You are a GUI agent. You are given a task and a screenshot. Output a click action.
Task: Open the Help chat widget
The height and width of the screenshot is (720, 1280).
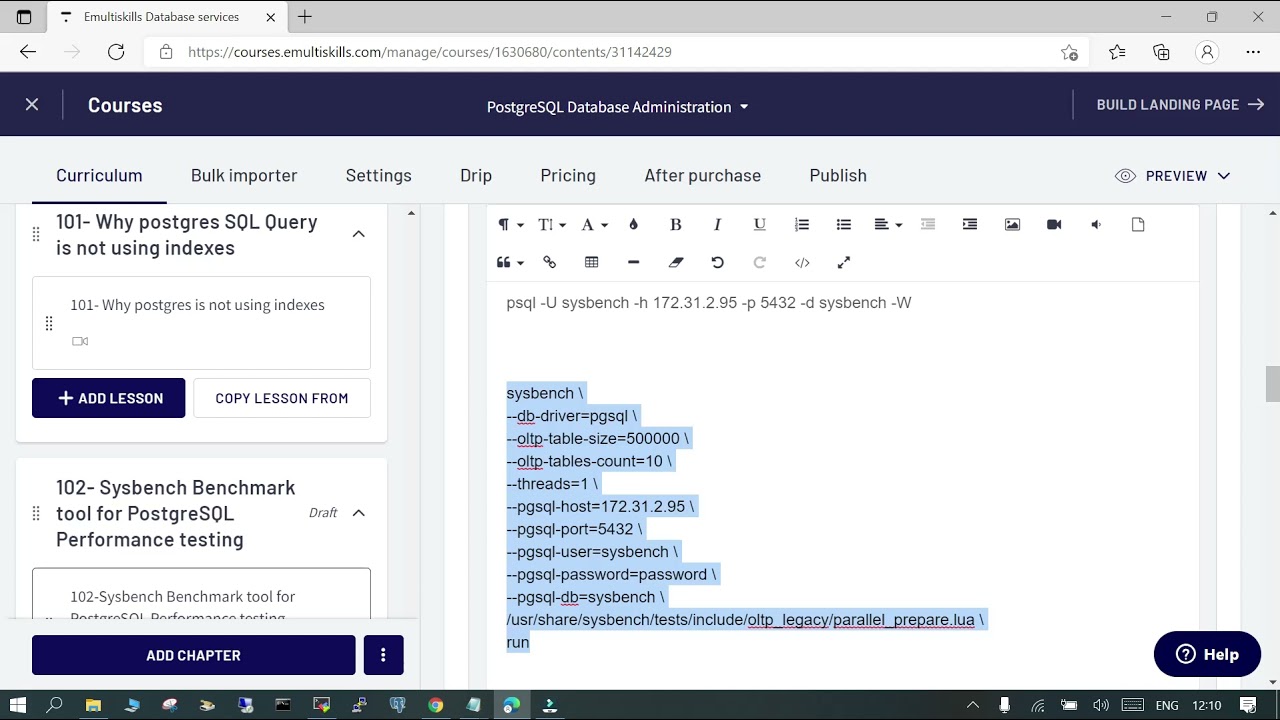[x=1207, y=654]
